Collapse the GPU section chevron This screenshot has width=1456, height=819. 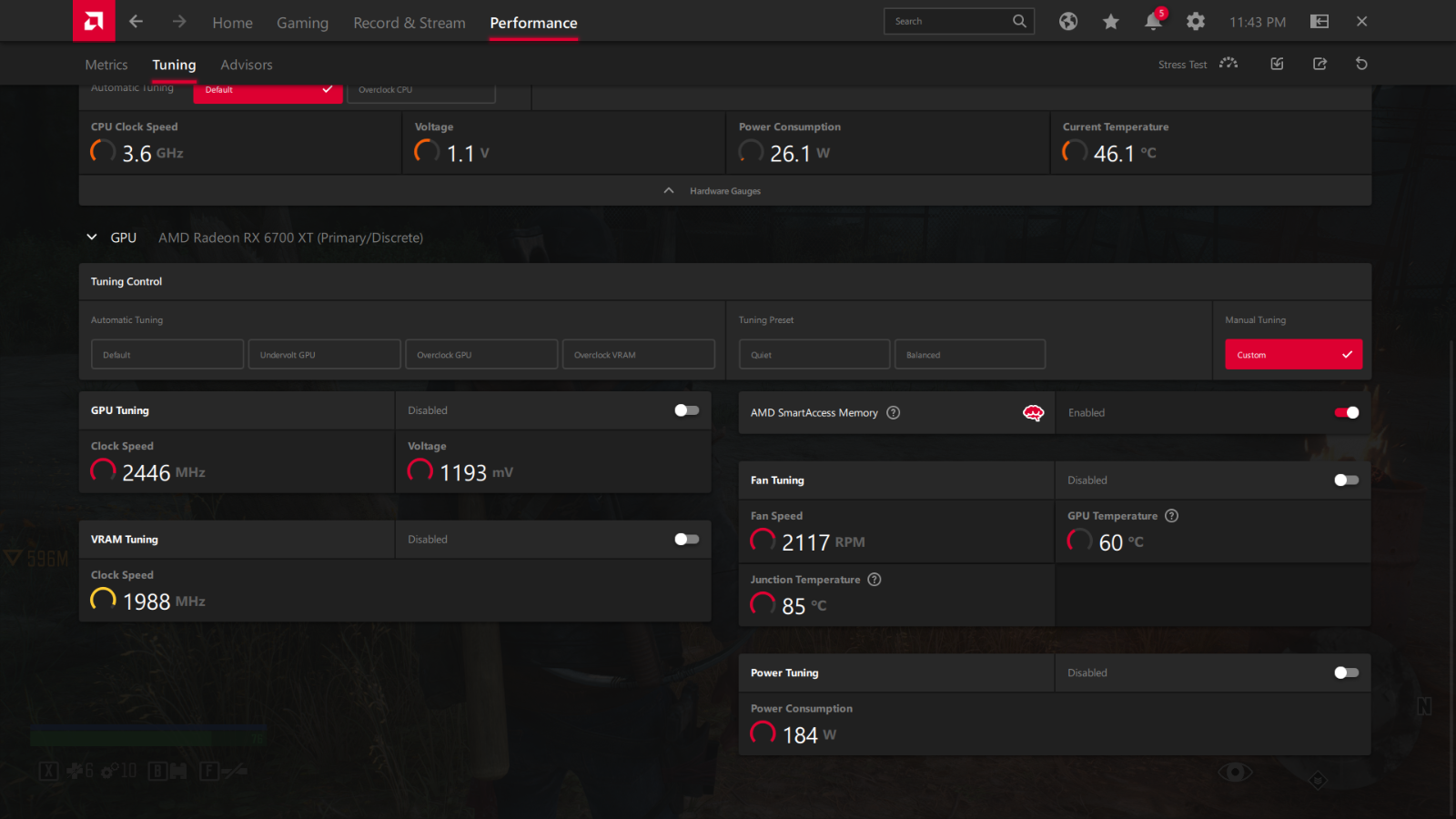tap(92, 238)
